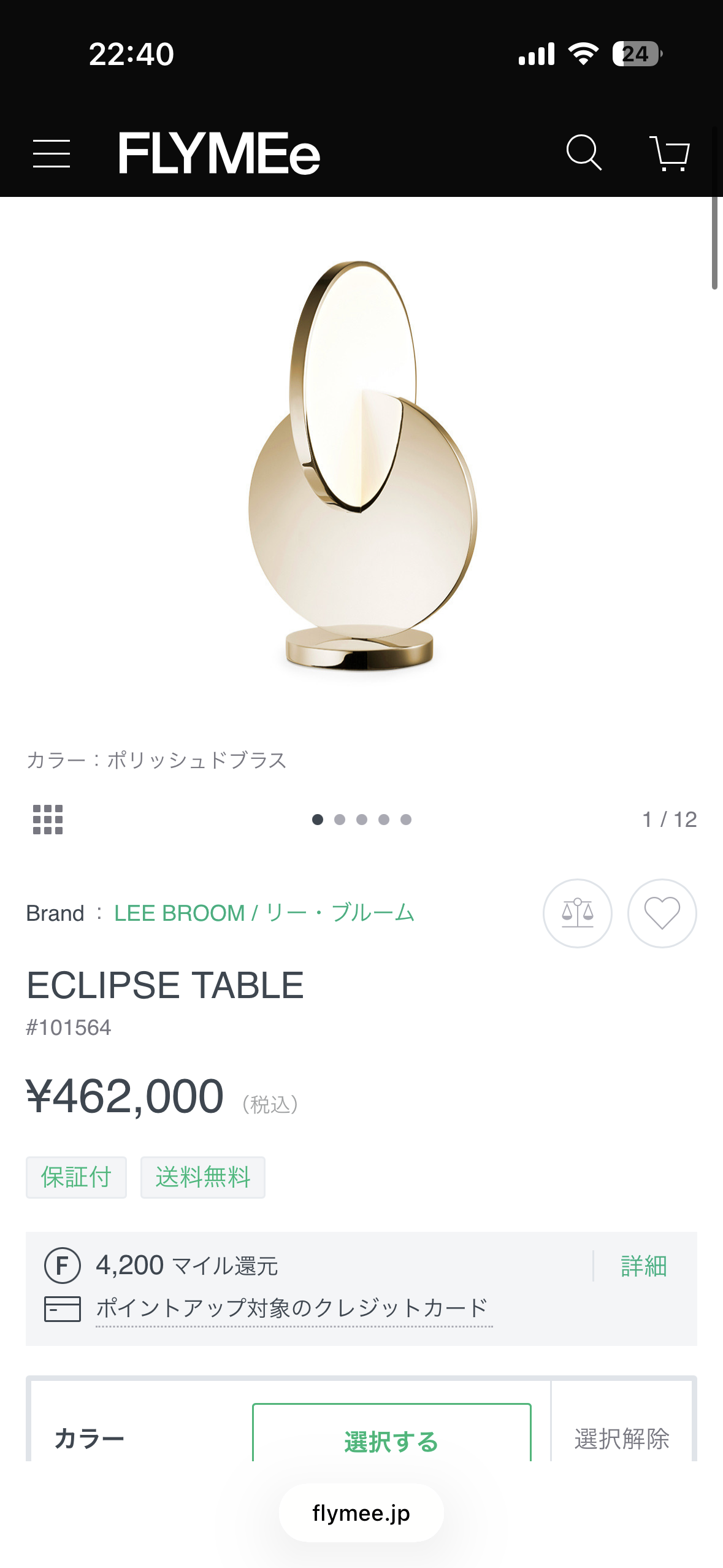Tap the 送料無料 free shipping tag
Image resolution: width=723 pixels, height=1568 pixels.
(203, 1177)
